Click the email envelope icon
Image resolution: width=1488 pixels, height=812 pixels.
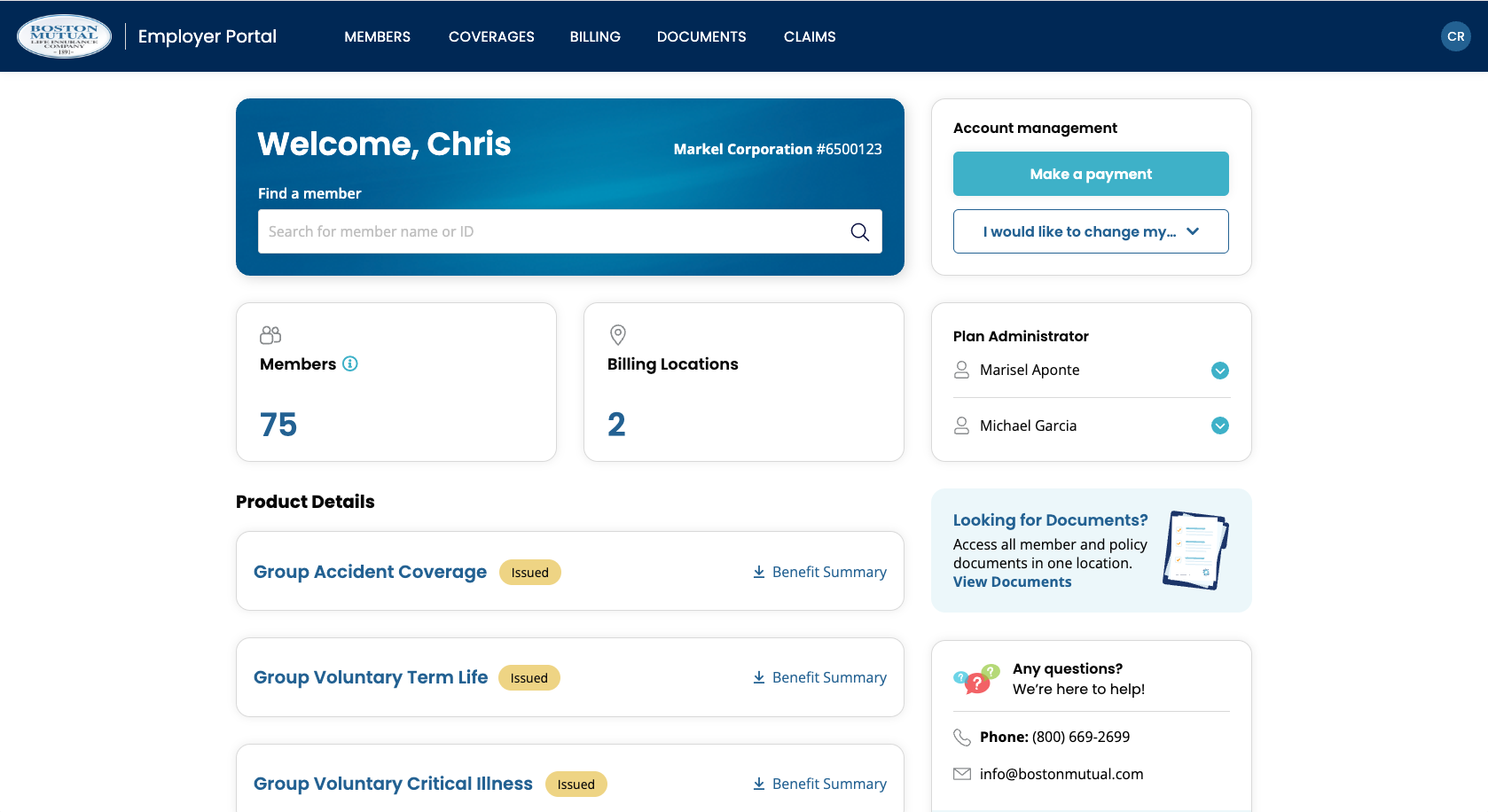962,774
